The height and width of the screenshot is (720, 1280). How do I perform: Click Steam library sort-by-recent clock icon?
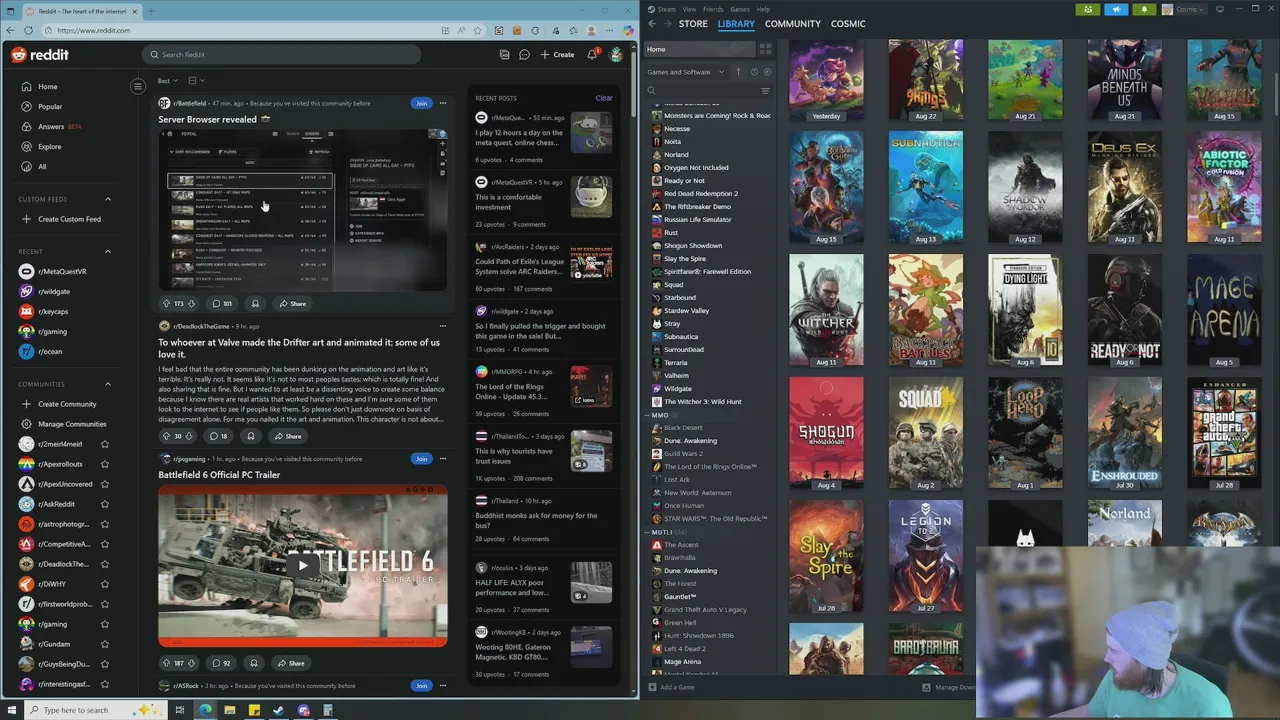[x=754, y=72]
